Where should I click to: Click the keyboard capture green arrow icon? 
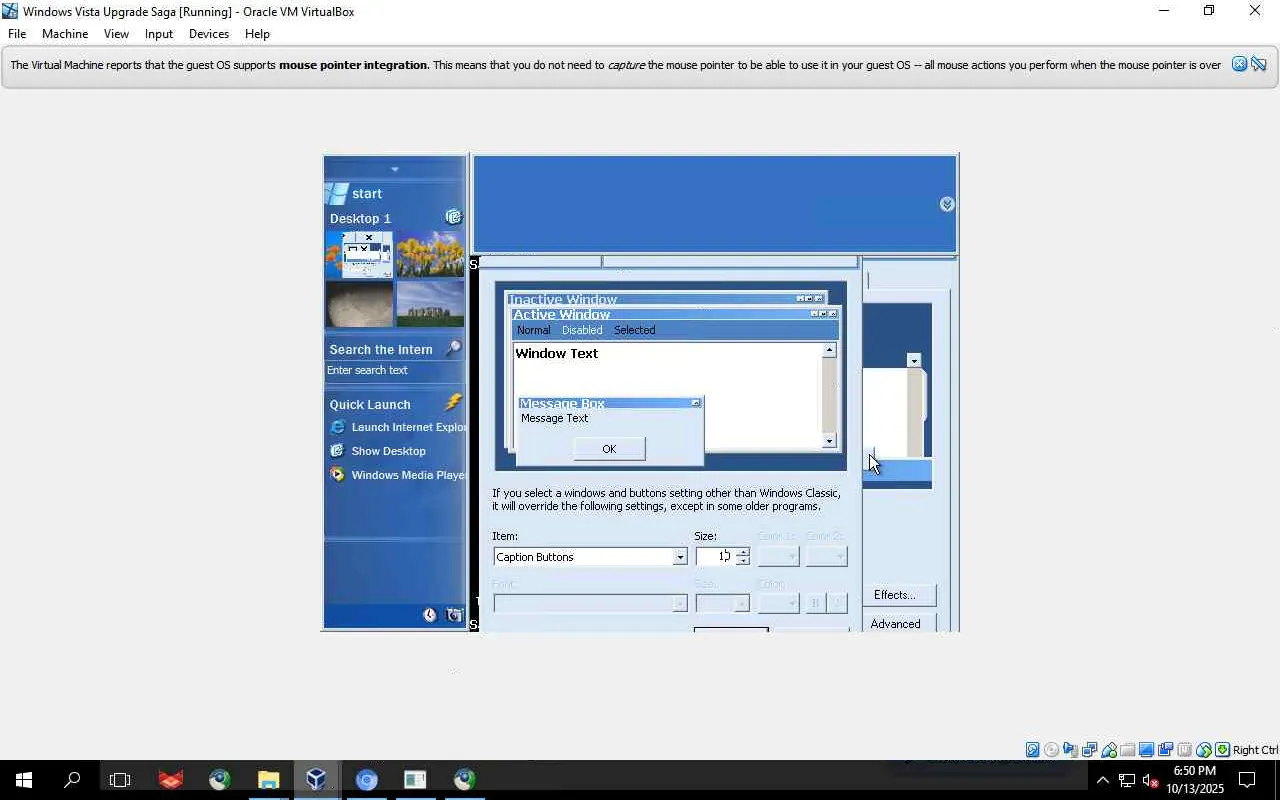point(1222,750)
